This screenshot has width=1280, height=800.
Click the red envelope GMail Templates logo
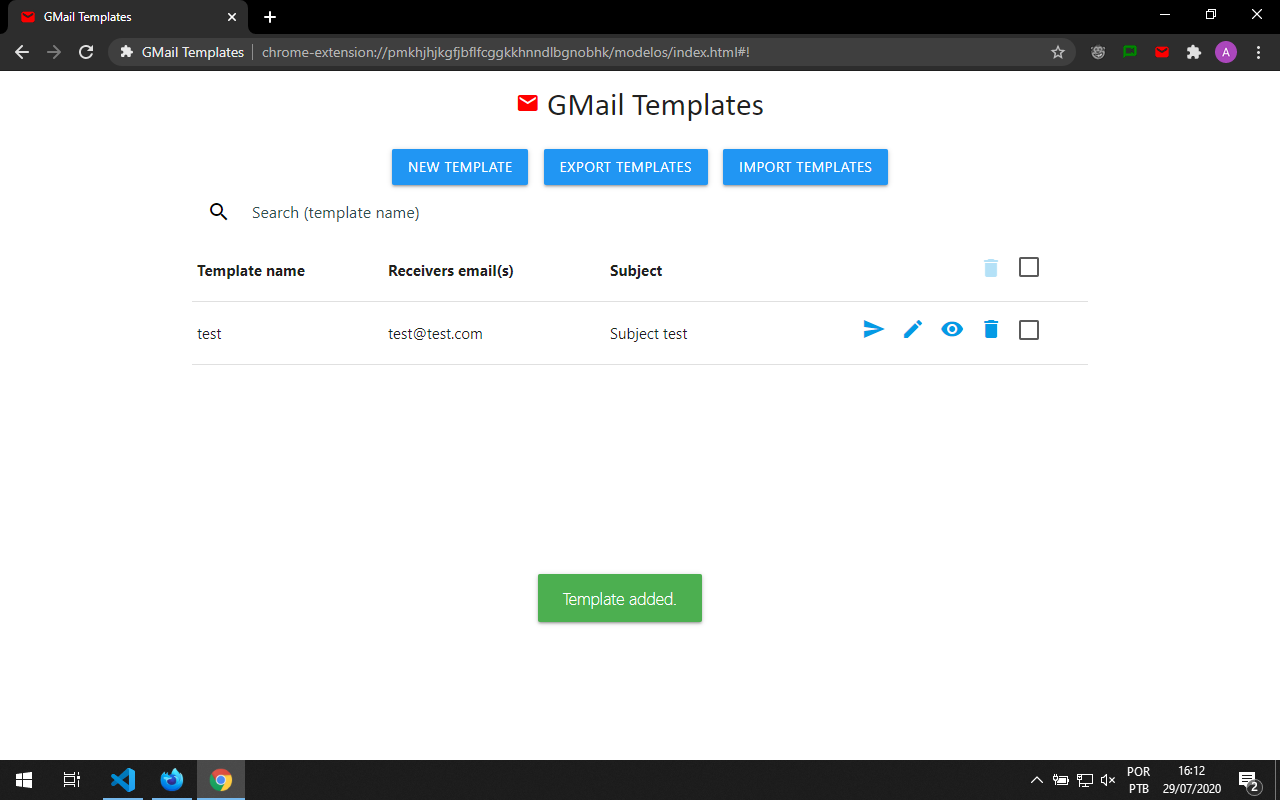[526, 102]
